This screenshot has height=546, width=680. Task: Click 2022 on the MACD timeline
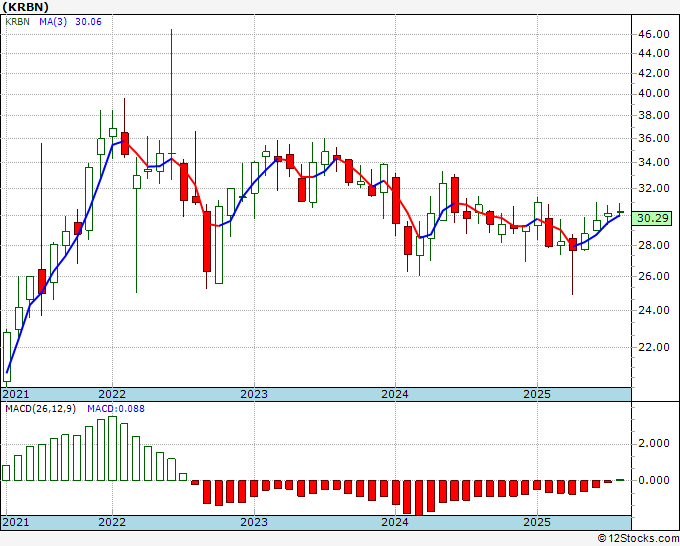point(112,522)
